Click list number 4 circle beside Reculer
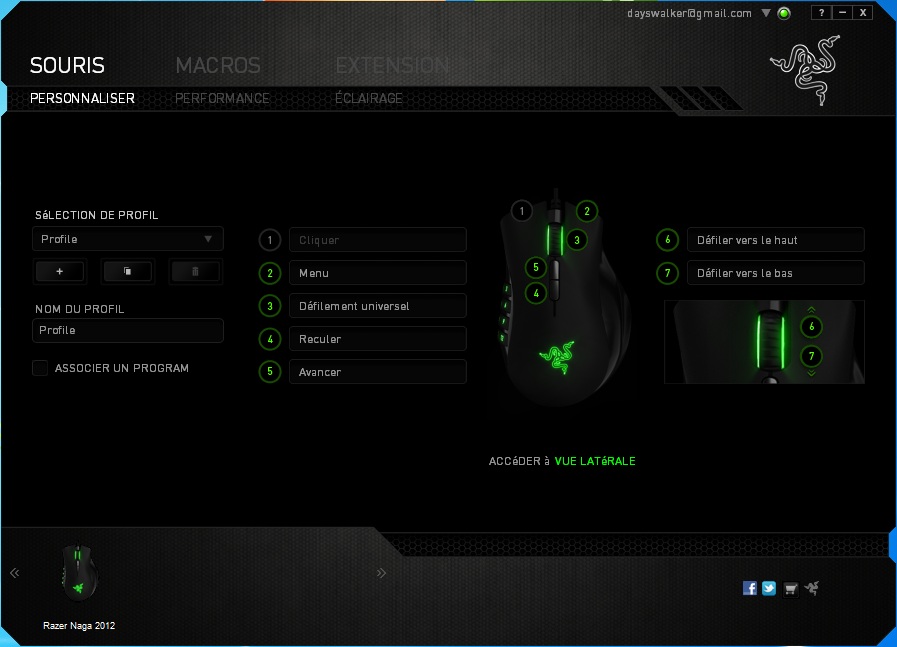897x647 pixels. pyautogui.click(x=270, y=339)
